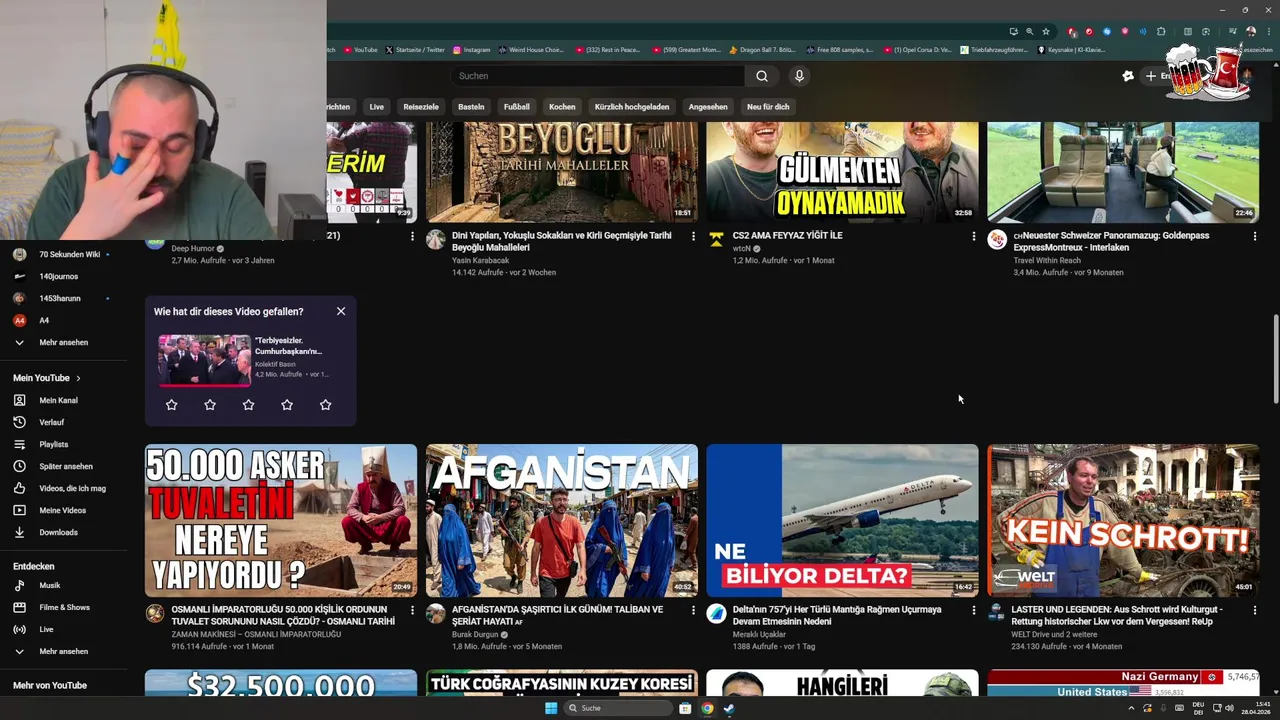Rate video with first star

click(x=171, y=405)
